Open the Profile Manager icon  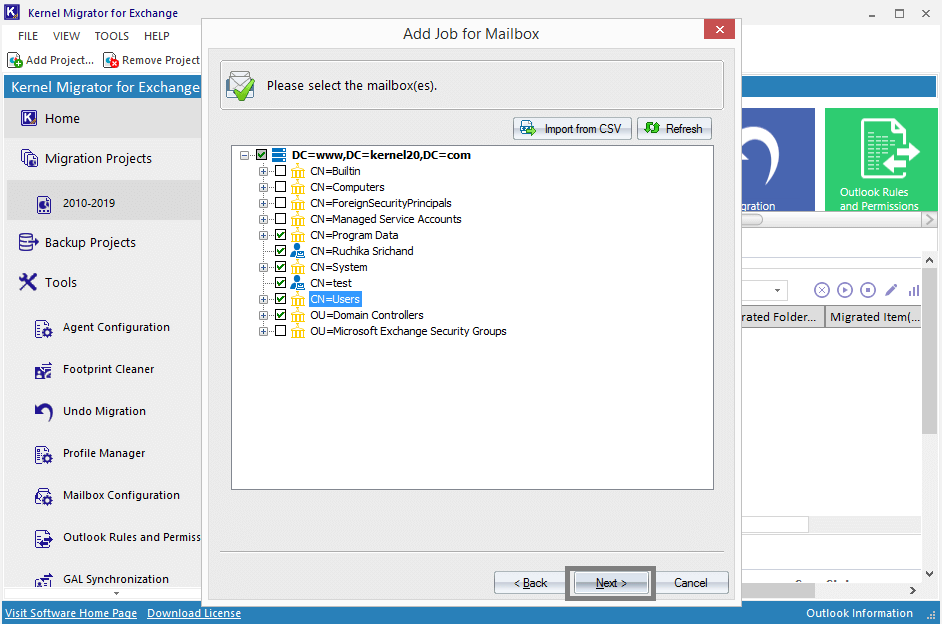(43, 454)
